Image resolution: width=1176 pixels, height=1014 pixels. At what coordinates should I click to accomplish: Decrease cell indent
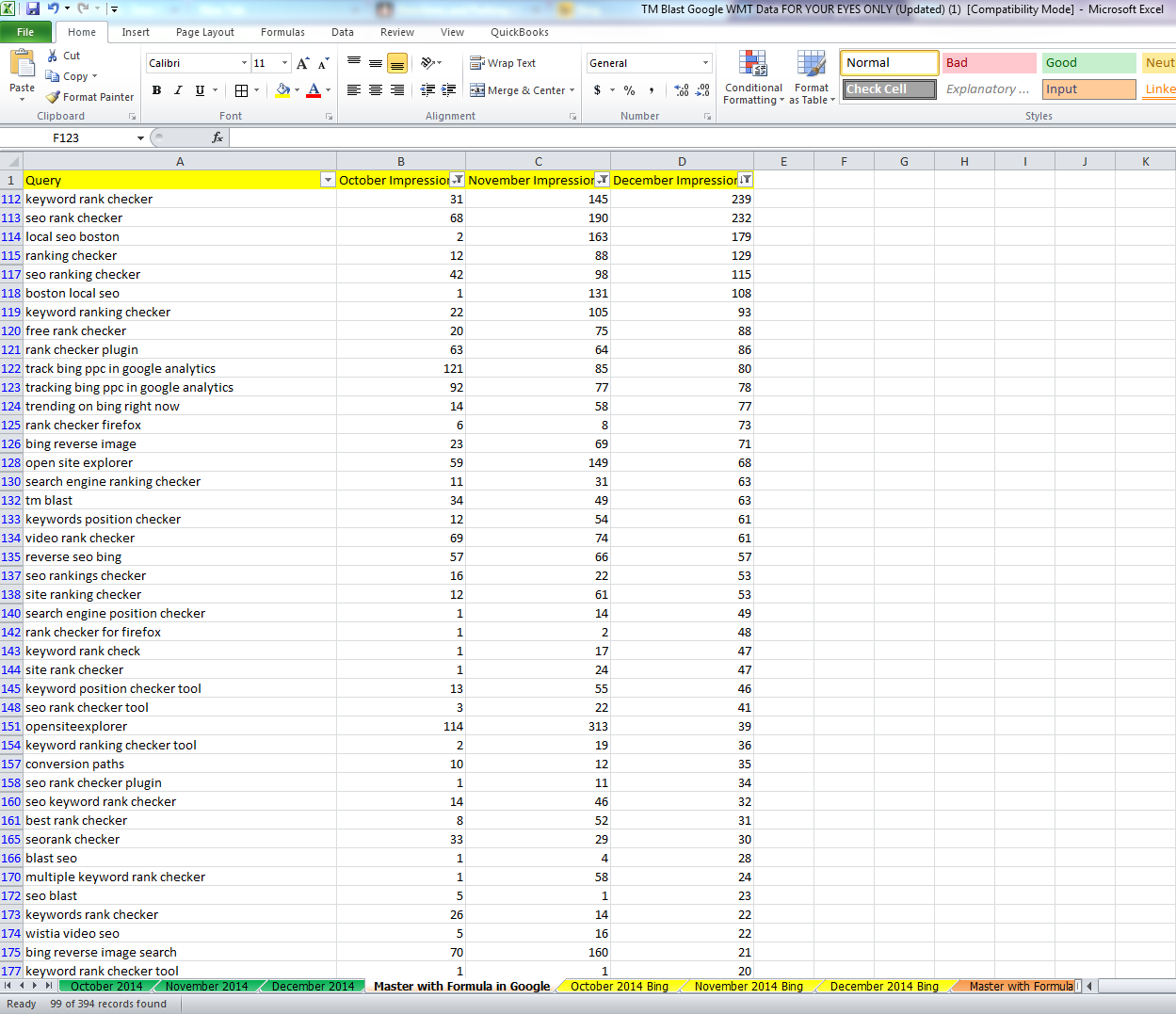427,90
